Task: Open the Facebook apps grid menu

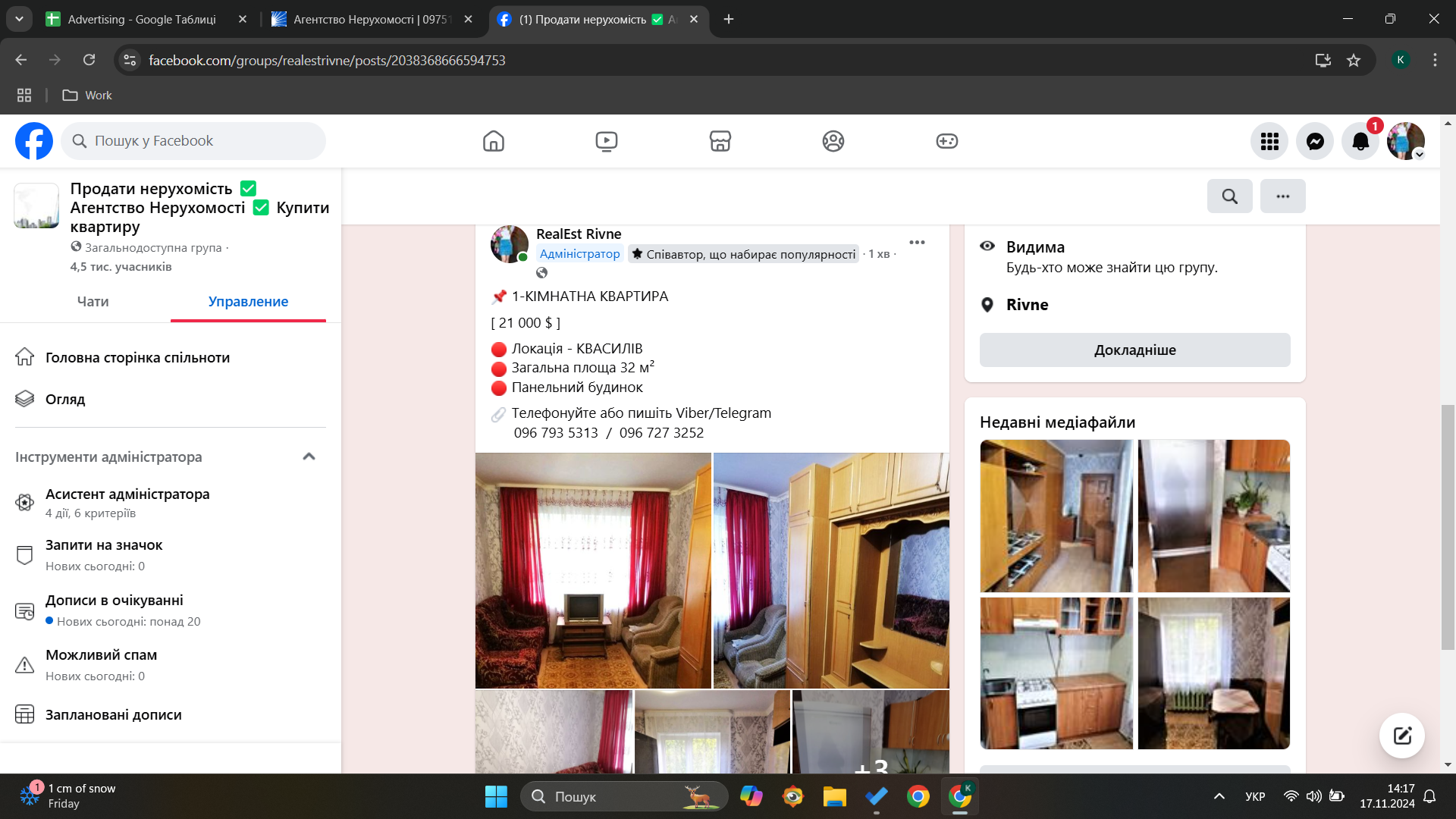Action: coord(1269,141)
